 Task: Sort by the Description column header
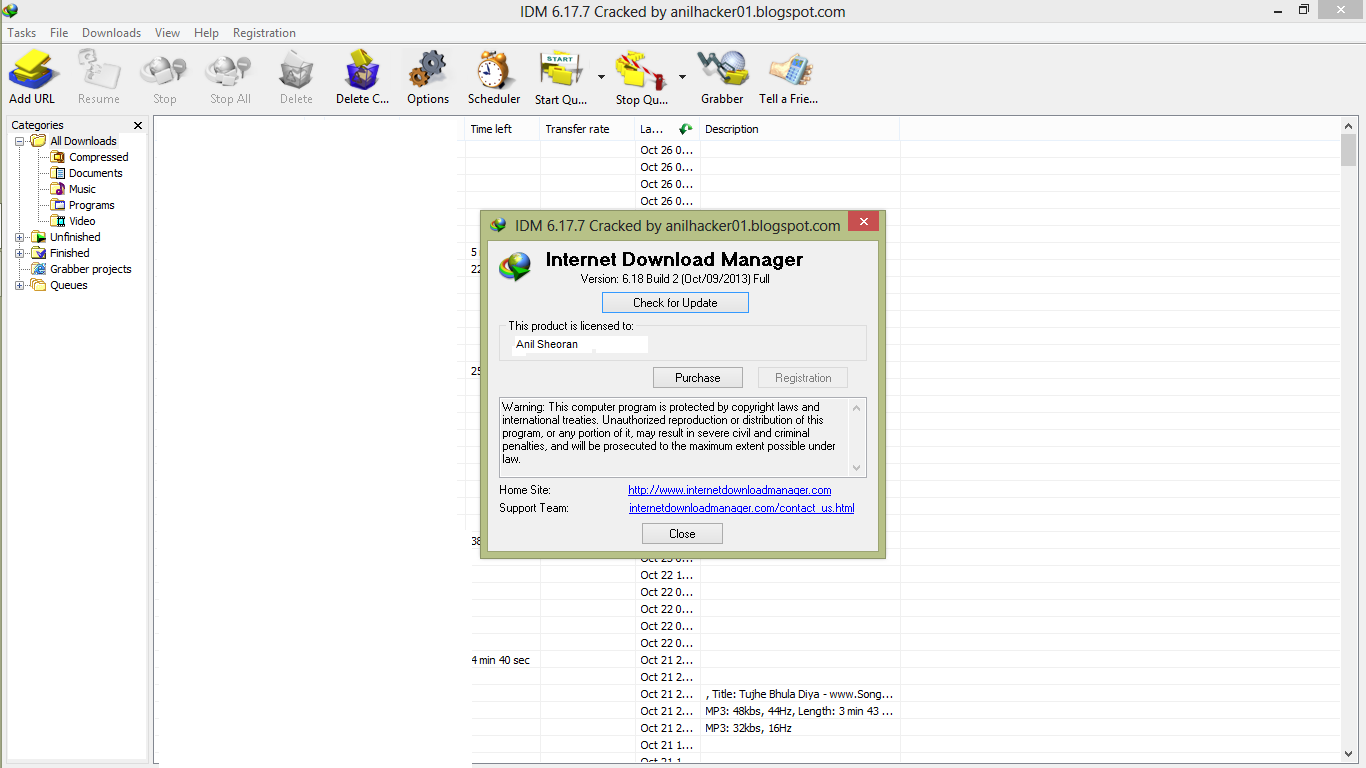(x=799, y=129)
